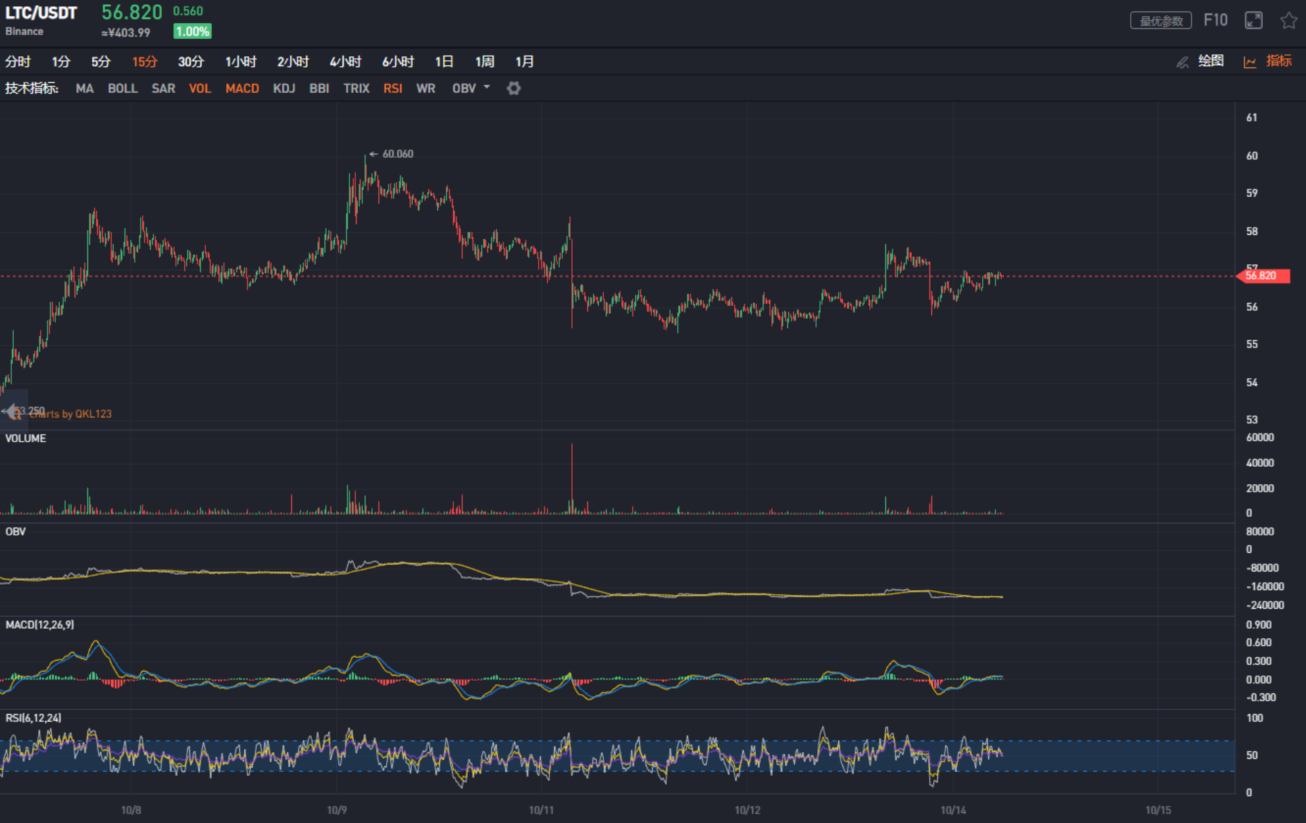The width and height of the screenshot is (1306, 823).
Task: Click the 10/11 date label
Action: (x=542, y=810)
